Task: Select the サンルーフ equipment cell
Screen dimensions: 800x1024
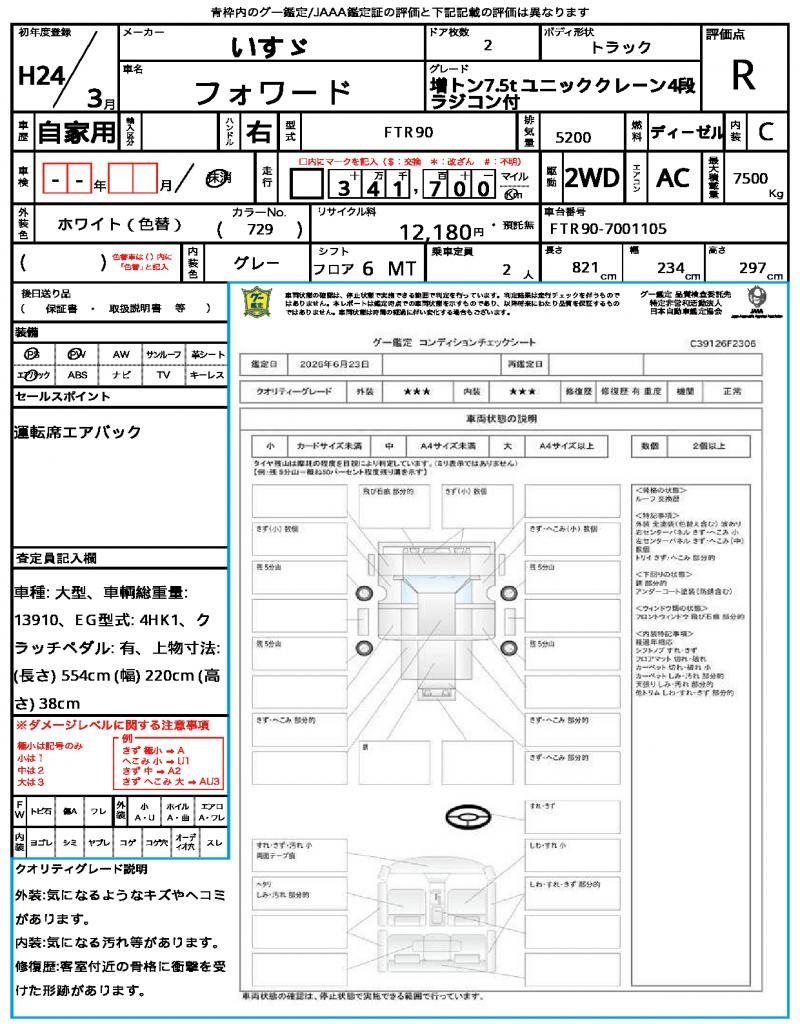Action: click(x=163, y=354)
